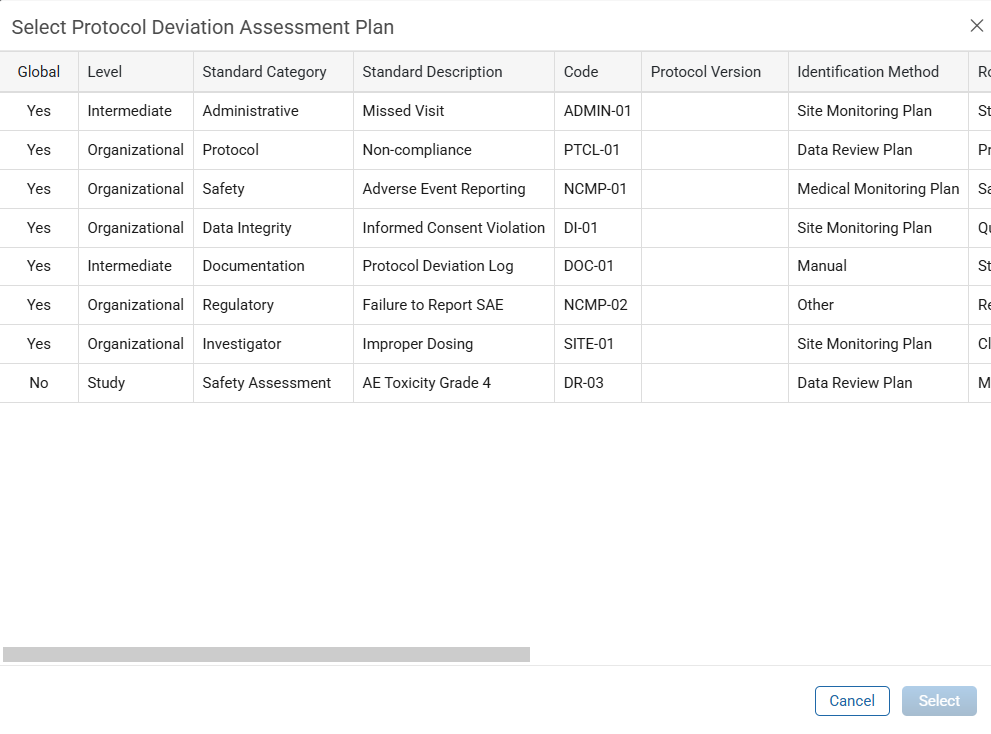Sort by the Global column header
Screen dimensions: 991x734
[x=39, y=72]
